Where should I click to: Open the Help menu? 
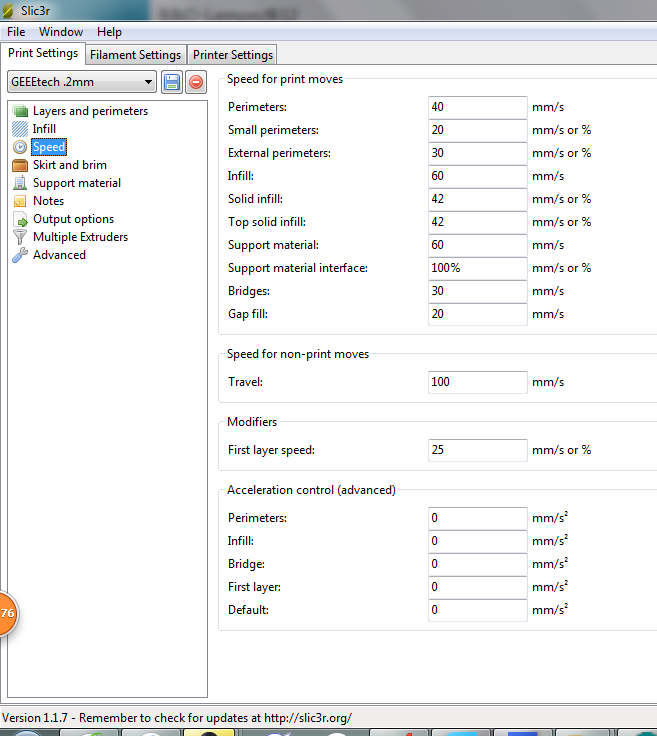tap(109, 32)
